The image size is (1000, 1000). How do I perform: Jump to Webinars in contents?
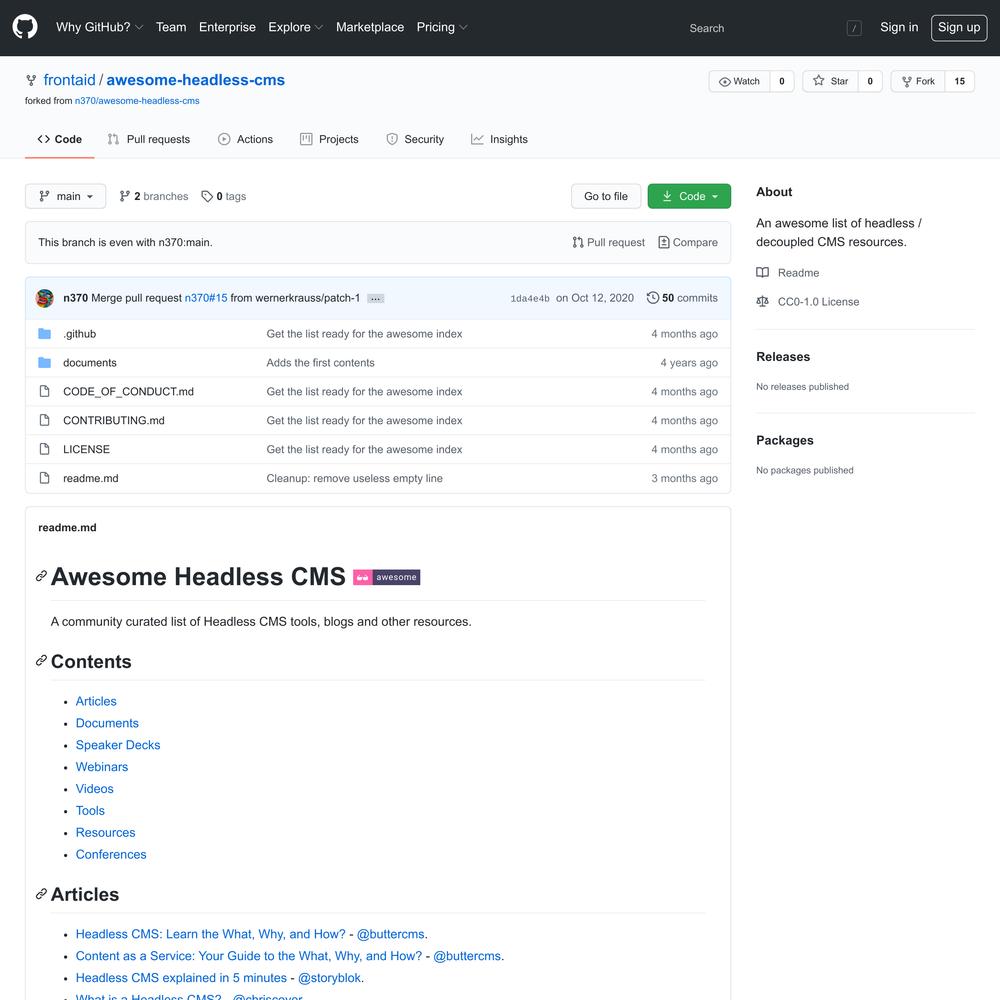pyautogui.click(x=102, y=767)
